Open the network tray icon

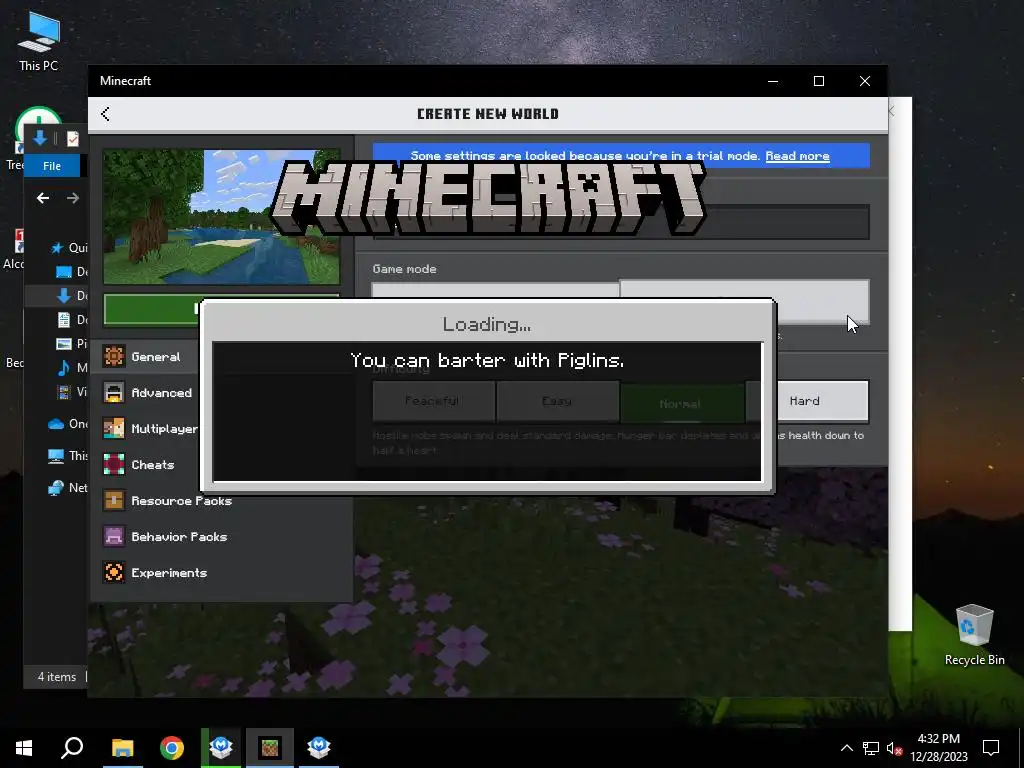click(871, 748)
